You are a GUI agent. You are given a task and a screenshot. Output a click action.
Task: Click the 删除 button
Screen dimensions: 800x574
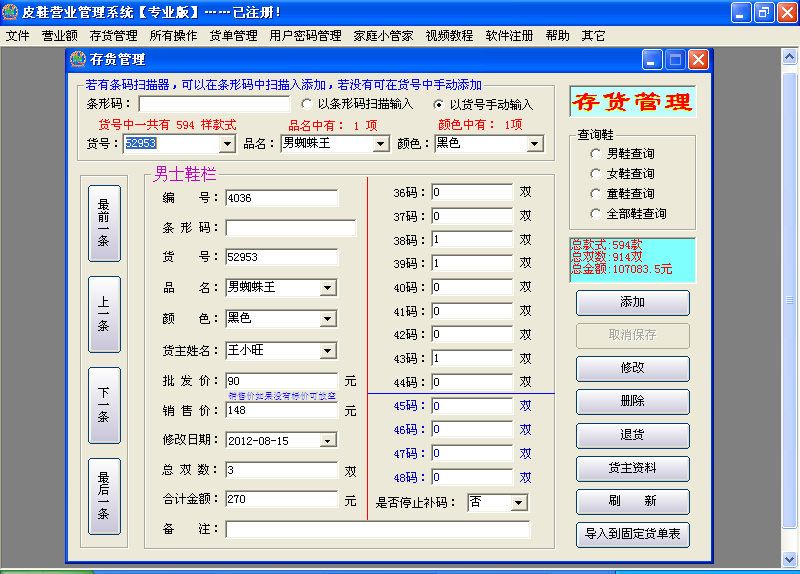click(632, 402)
